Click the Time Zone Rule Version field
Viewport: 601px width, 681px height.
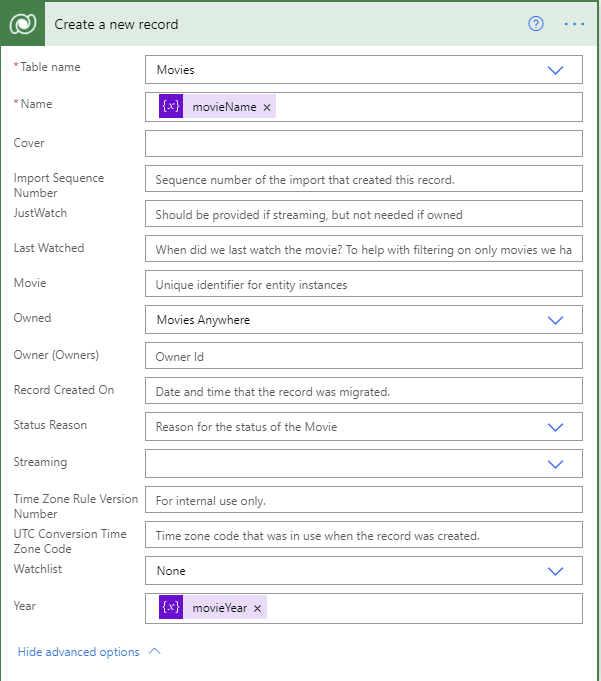point(364,499)
